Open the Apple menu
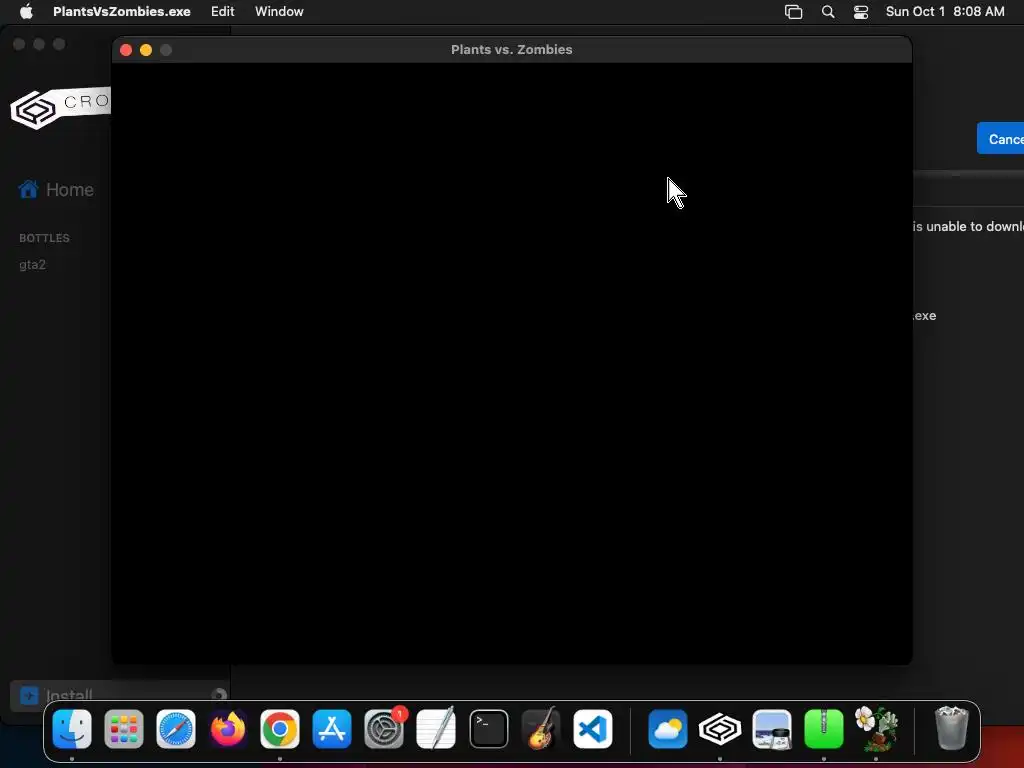Viewport: 1024px width, 768px height. click(x=26, y=12)
